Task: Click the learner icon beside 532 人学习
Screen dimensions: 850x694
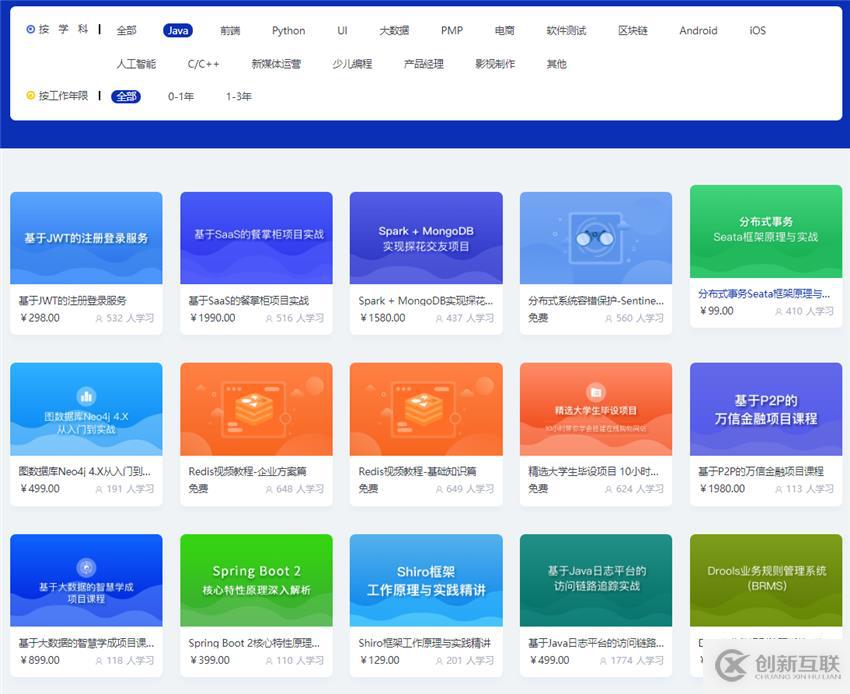Action: pos(99,319)
